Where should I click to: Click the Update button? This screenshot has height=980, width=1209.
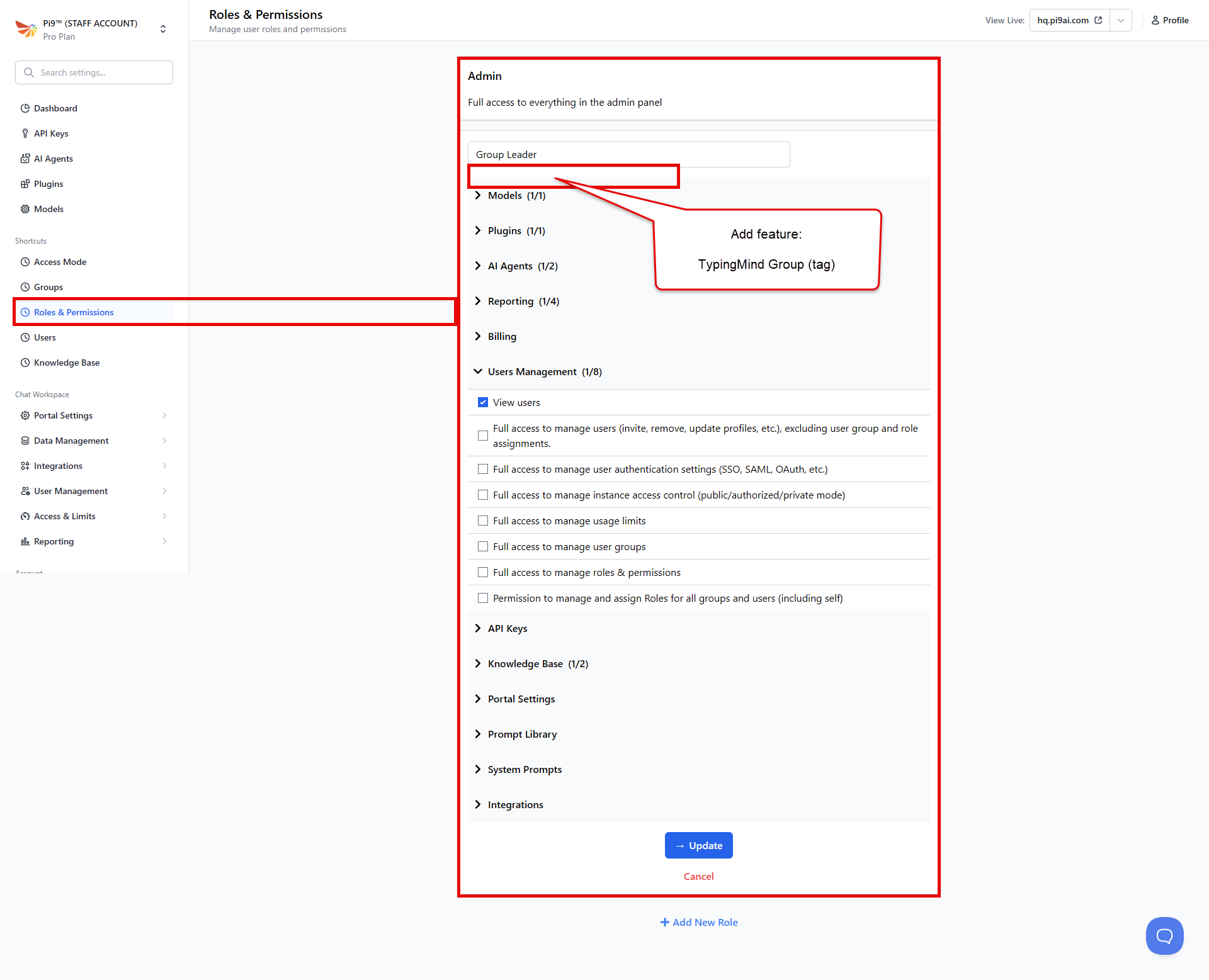[x=698, y=845]
